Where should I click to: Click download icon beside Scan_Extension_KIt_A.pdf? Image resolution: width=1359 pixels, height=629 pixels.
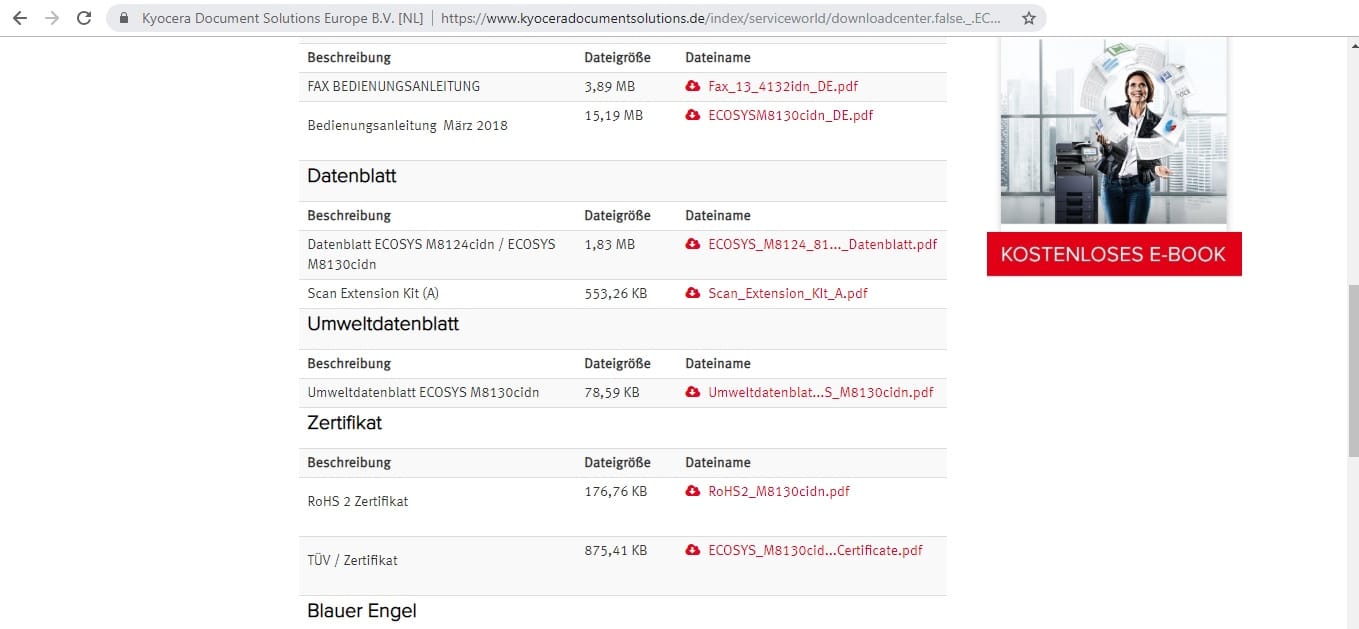click(x=692, y=293)
